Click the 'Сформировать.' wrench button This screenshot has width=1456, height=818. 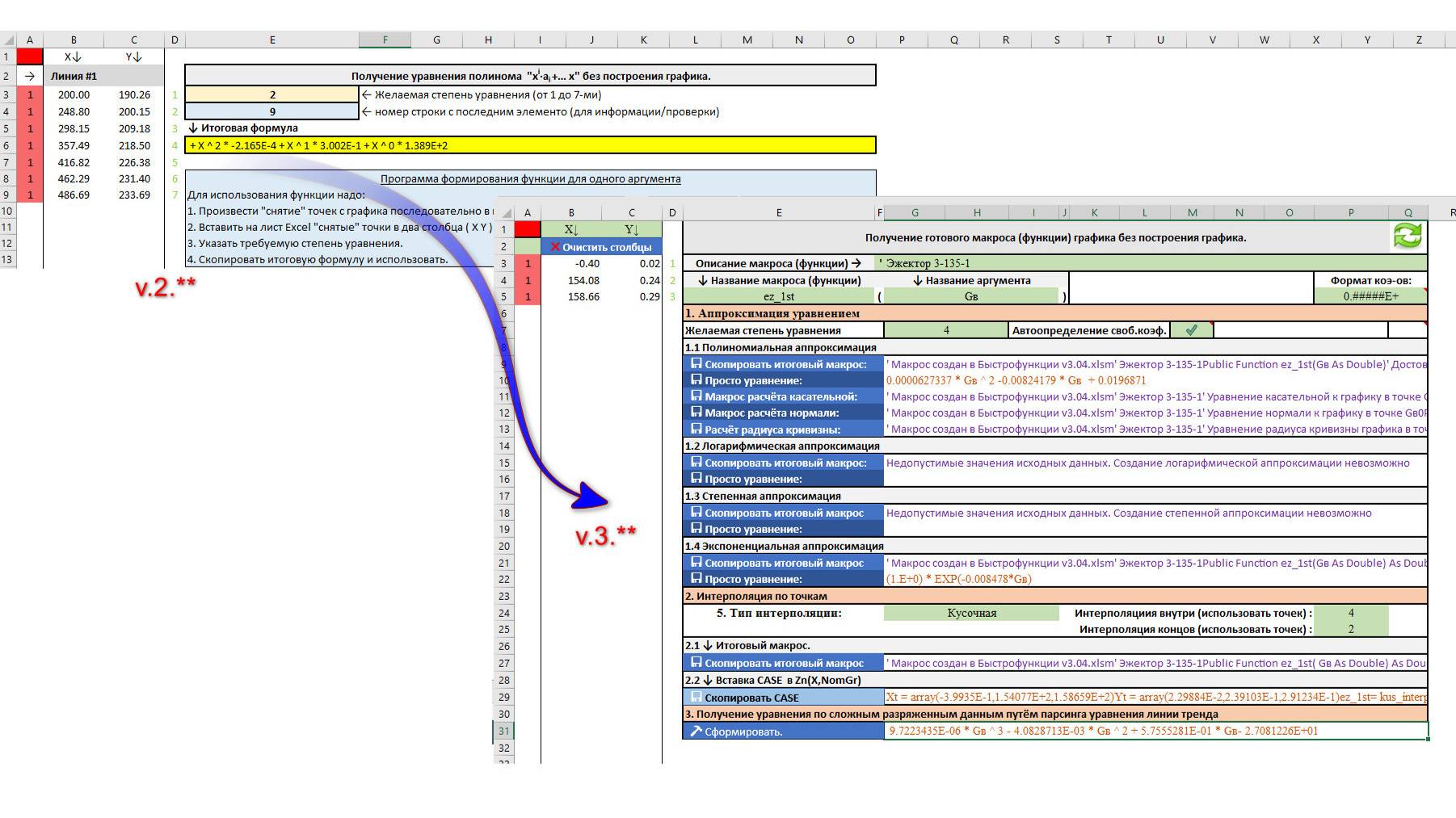pos(784,731)
